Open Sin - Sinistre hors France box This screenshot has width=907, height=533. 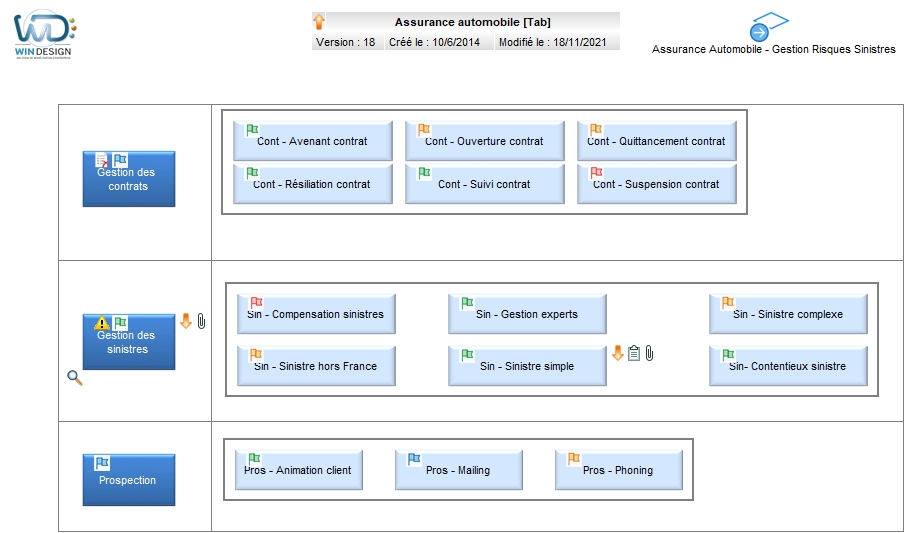316,366
